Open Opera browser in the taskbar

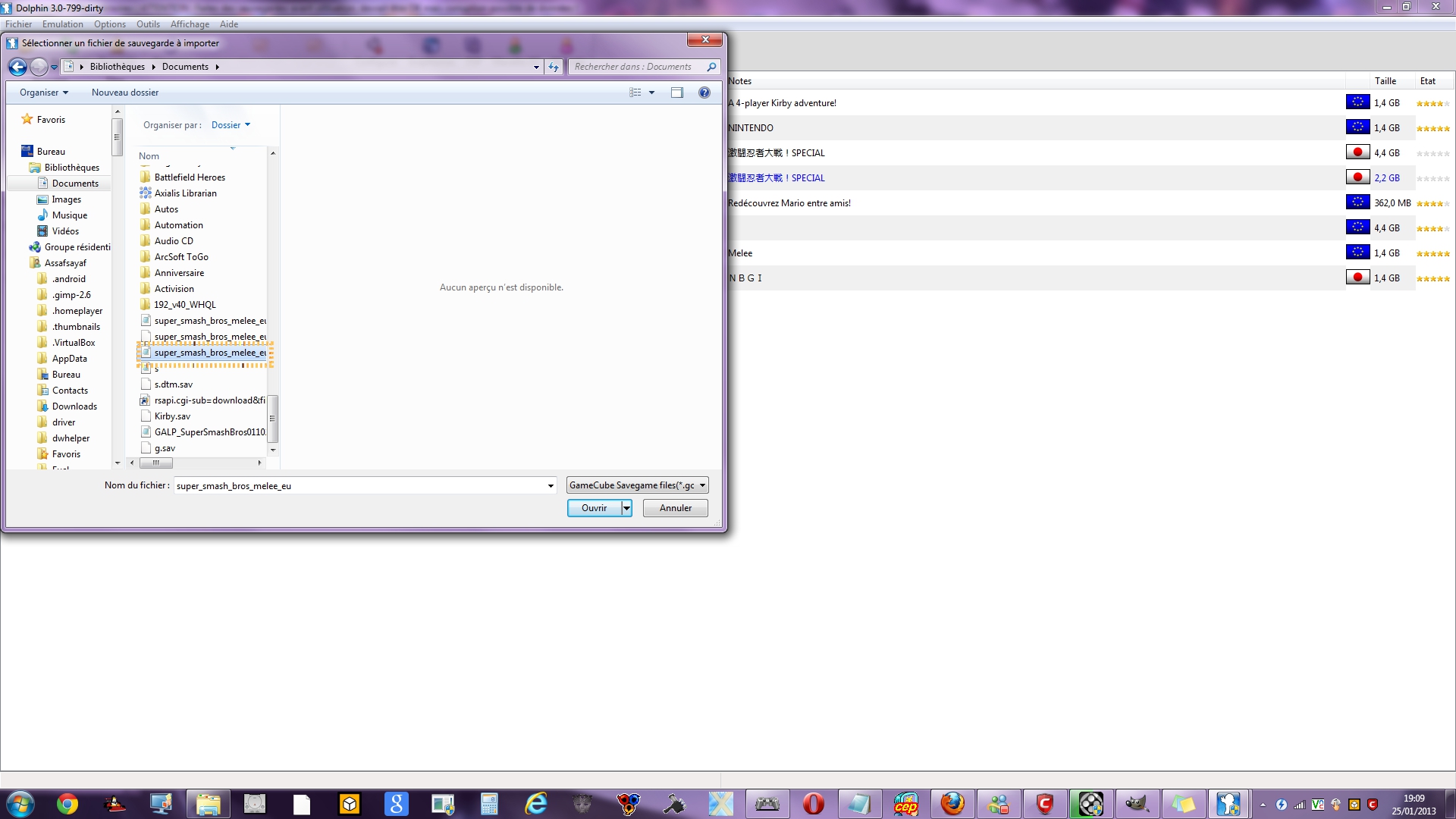click(813, 804)
